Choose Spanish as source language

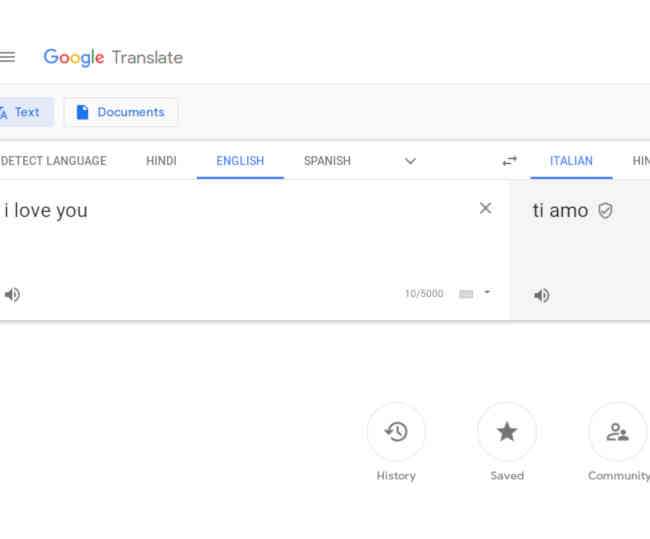(327, 161)
